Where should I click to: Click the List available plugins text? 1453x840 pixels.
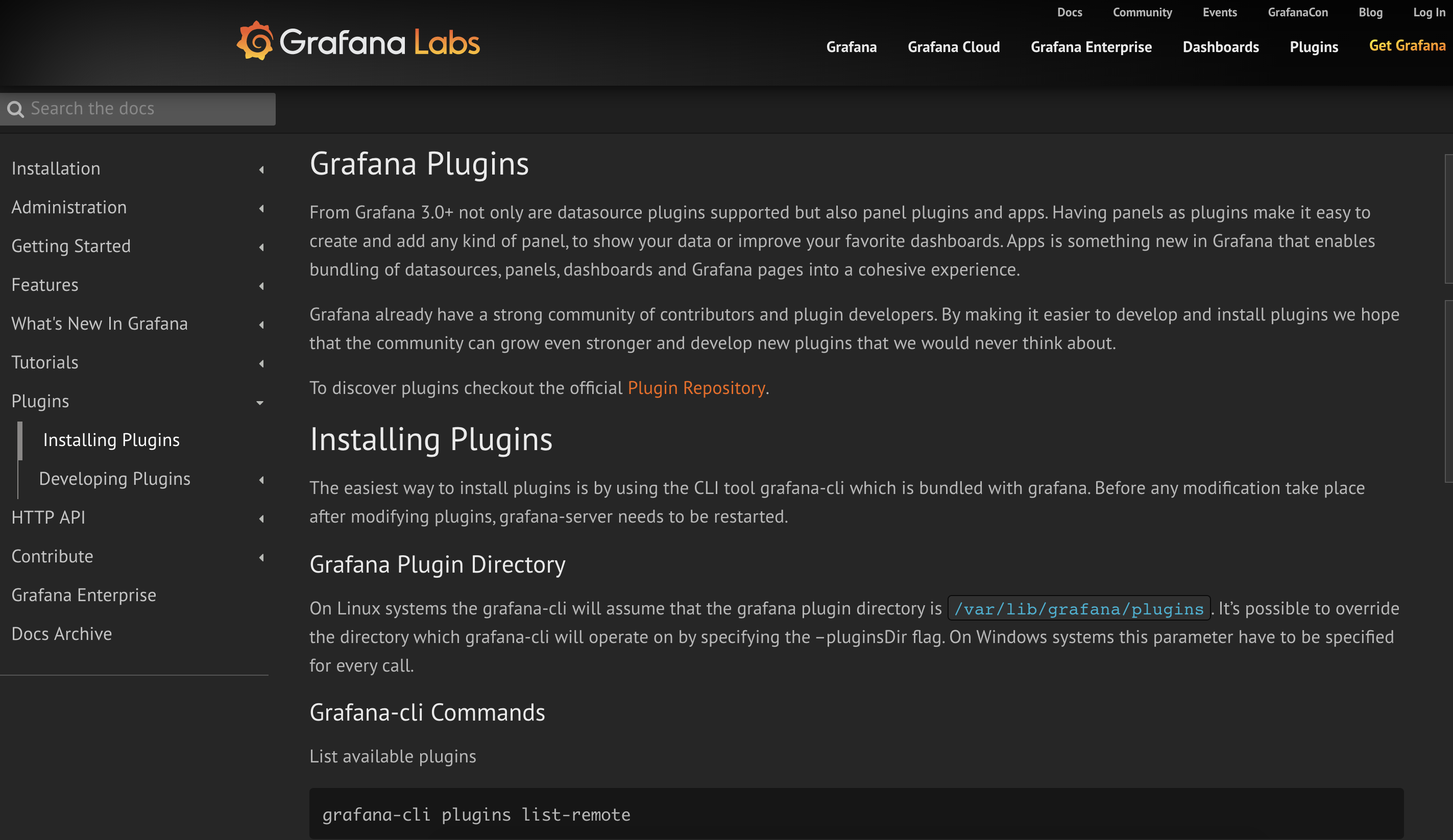(393, 756)
